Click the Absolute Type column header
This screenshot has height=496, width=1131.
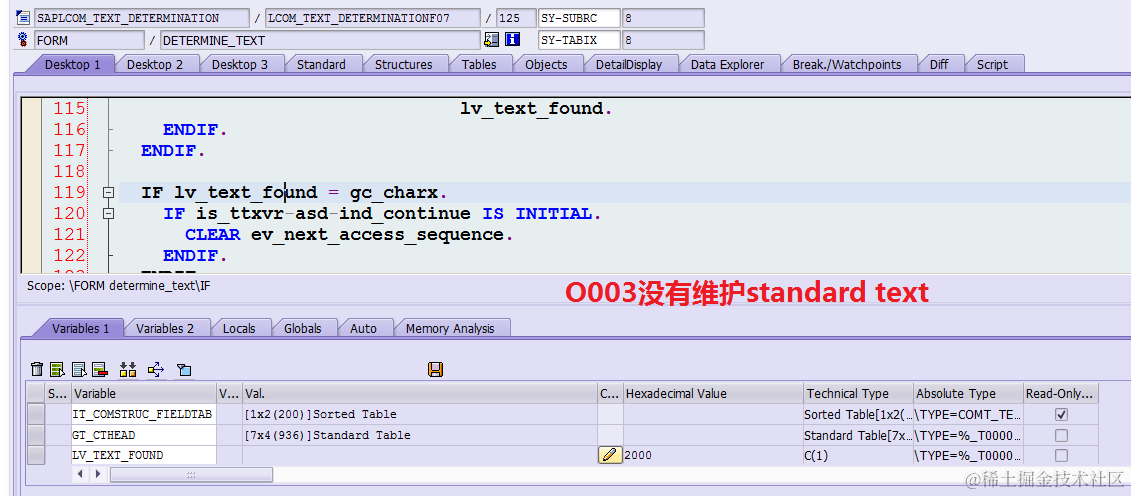point(968,394)
